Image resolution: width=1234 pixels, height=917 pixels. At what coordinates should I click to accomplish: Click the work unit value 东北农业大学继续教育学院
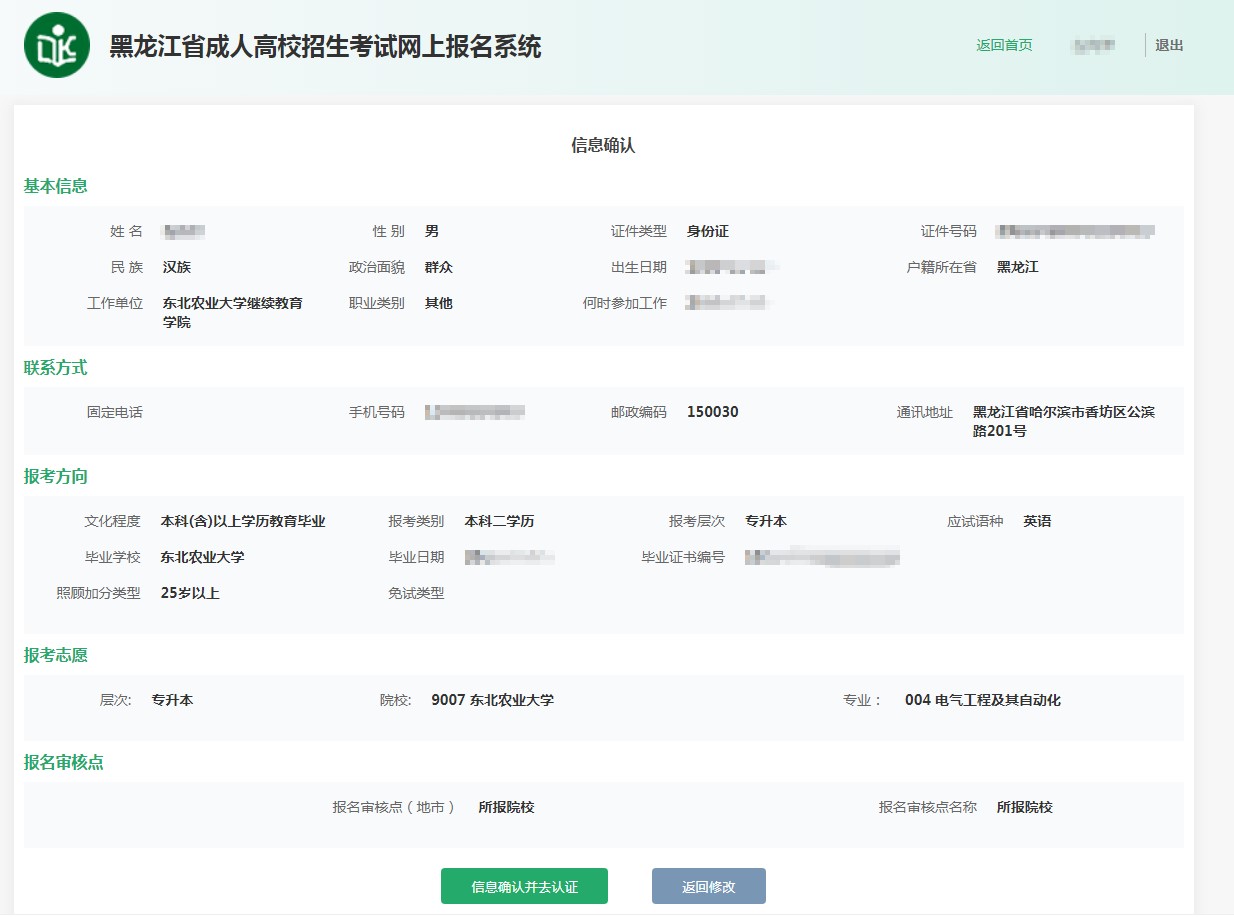coord(232,312)
